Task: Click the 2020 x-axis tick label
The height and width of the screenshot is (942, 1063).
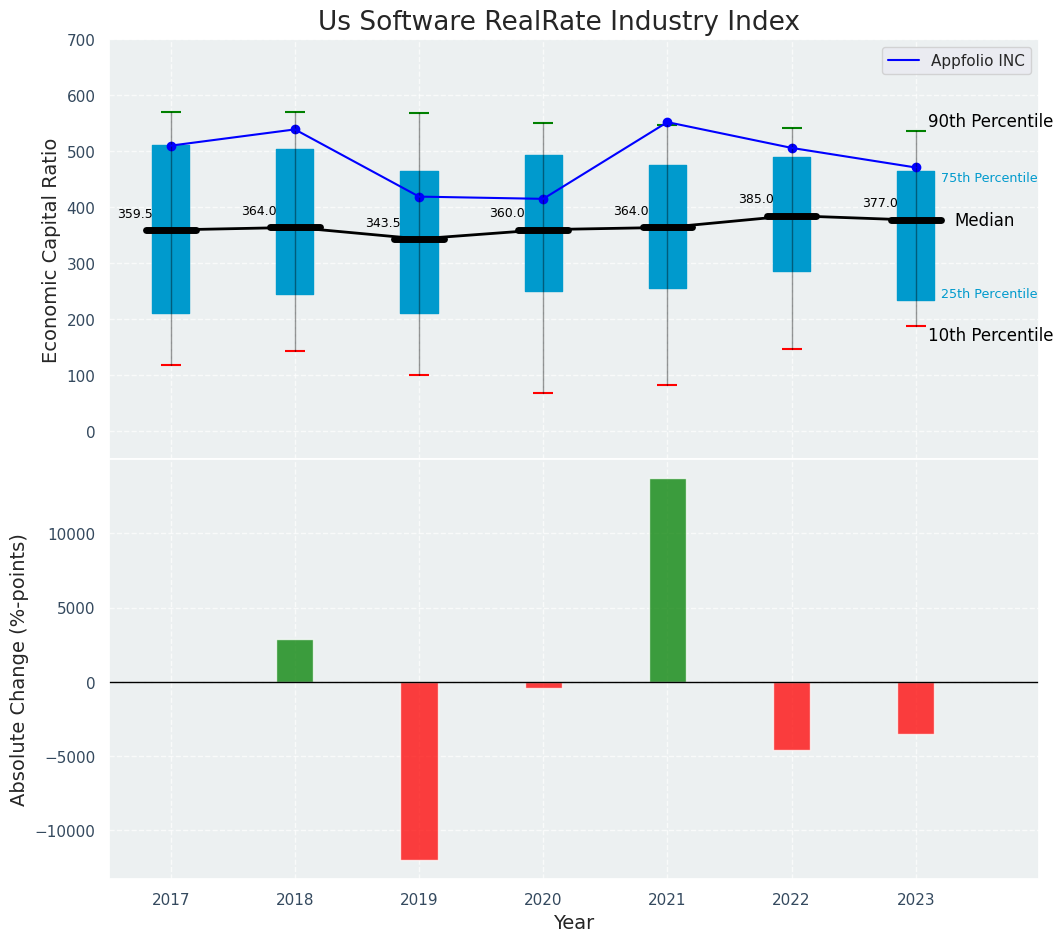Action: pyautogui.click(x=543, y=900)
